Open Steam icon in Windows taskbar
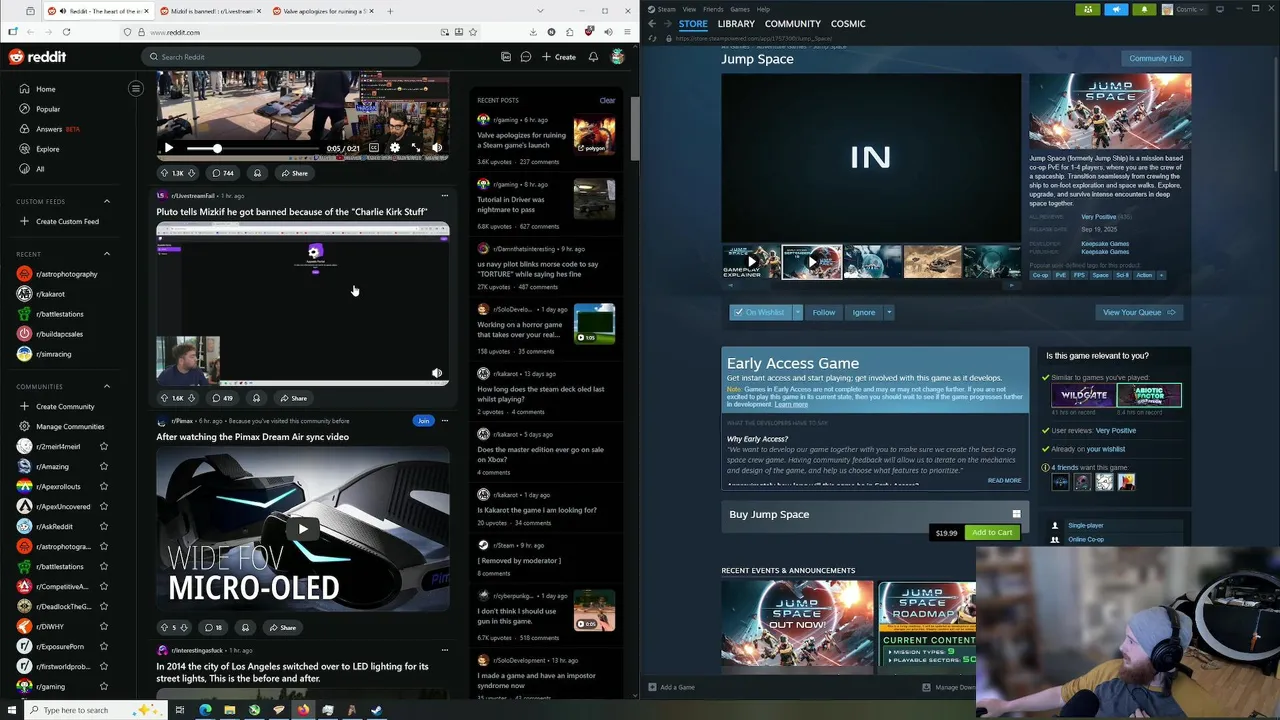This screenshot has height=720, width=1280. 376,710
